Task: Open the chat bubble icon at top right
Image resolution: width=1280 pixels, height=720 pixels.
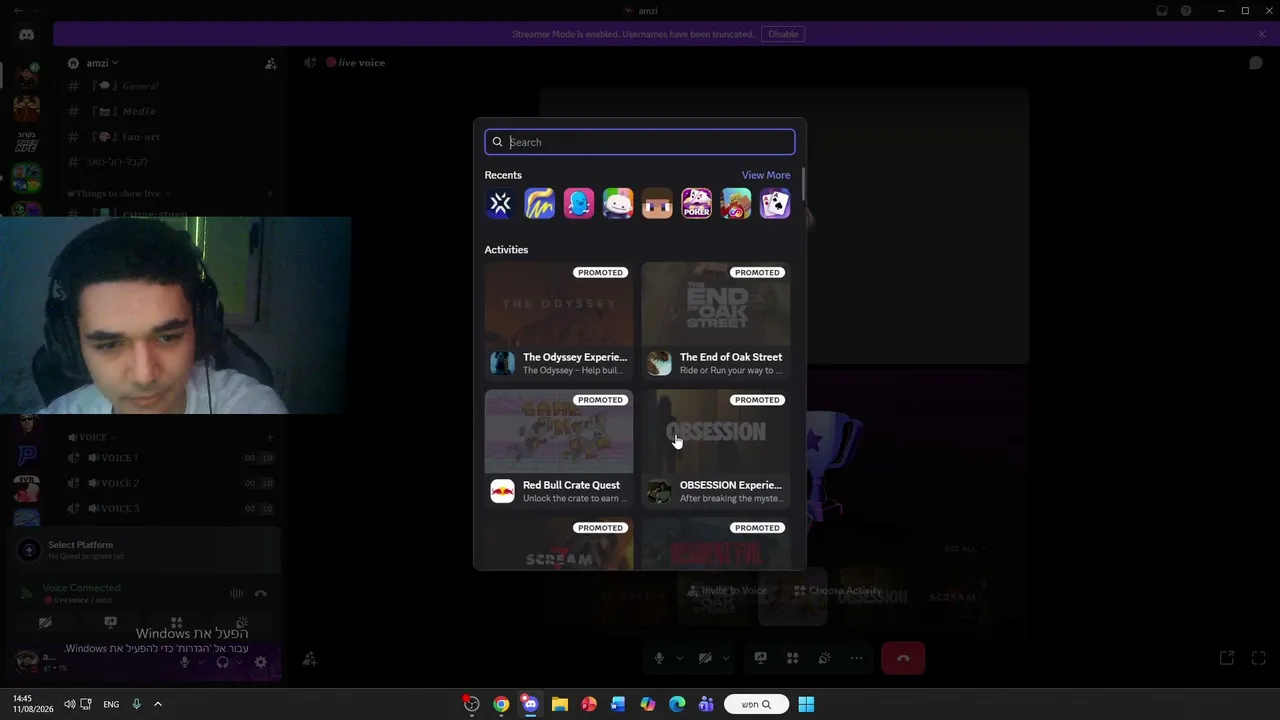Action: click(1255, 63)
